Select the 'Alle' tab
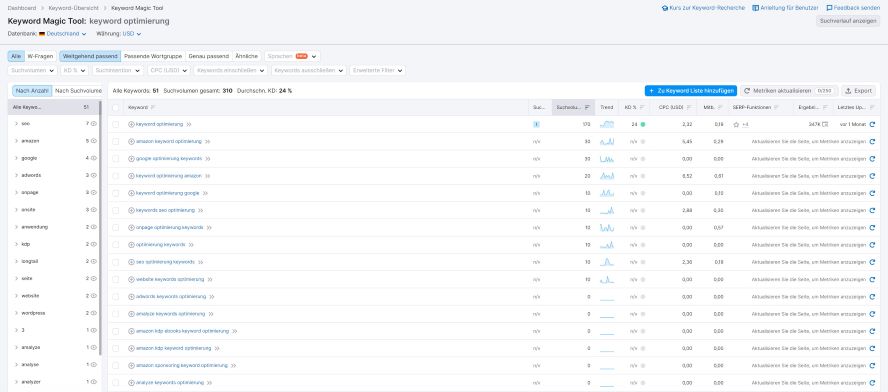Viewport: 888px width, 392px height. [x=16, y=57]
